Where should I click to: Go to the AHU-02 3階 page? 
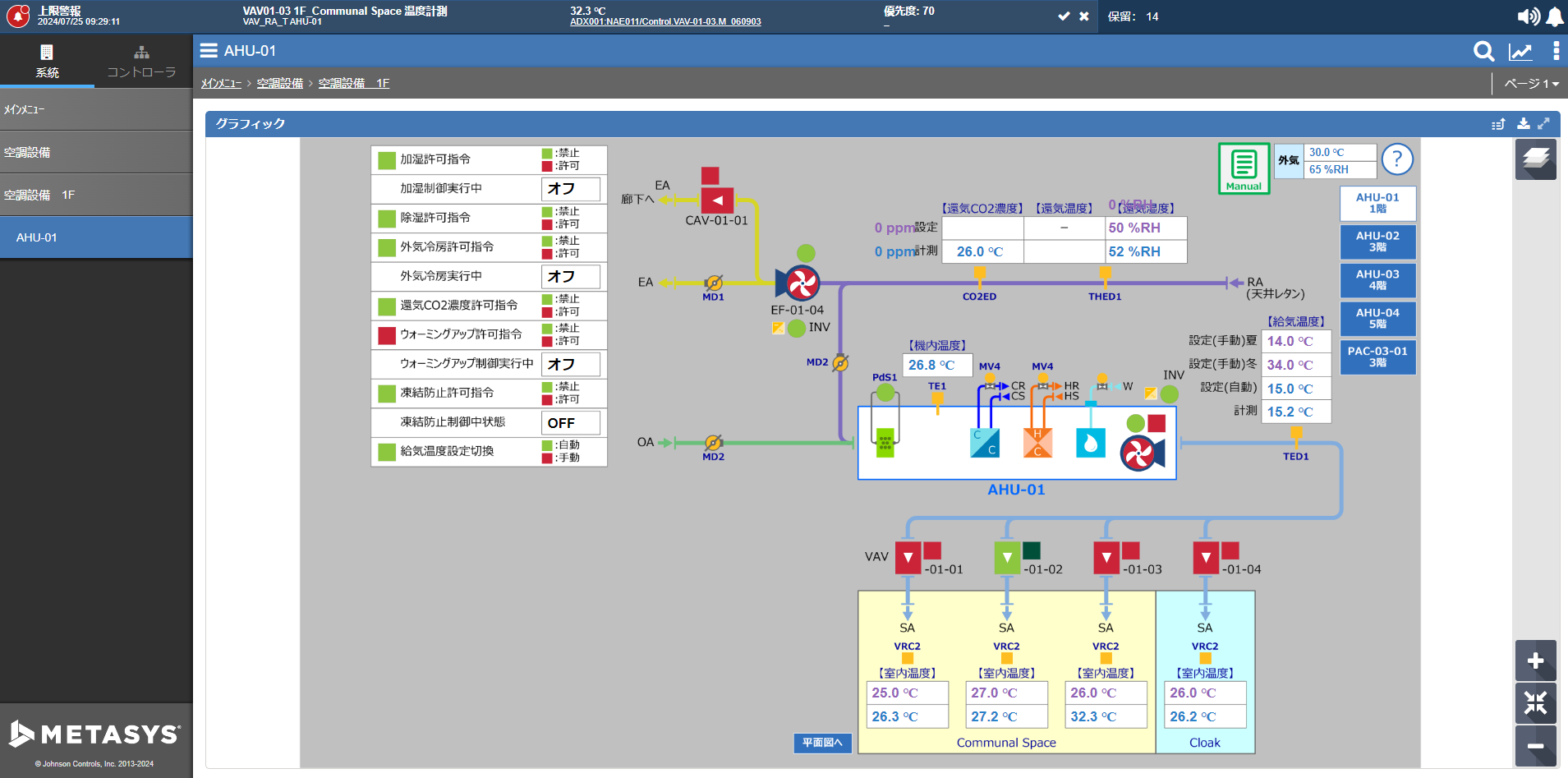tap(1377, 242)
